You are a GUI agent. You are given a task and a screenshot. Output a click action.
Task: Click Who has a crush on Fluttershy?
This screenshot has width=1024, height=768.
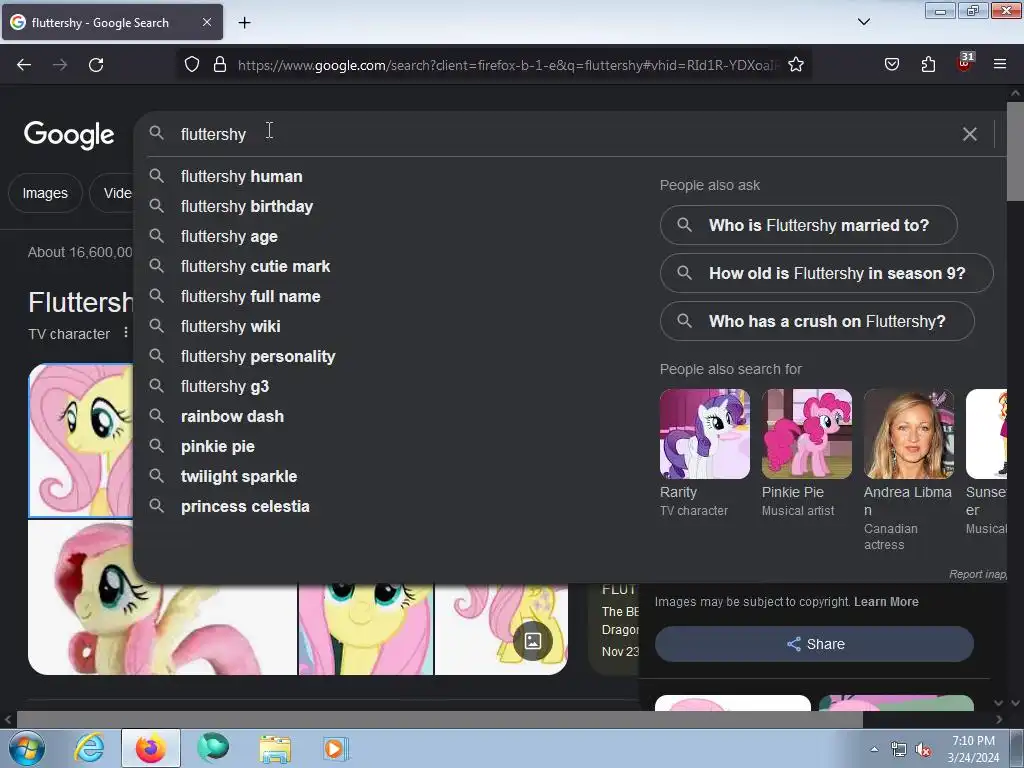pos(817,321)
